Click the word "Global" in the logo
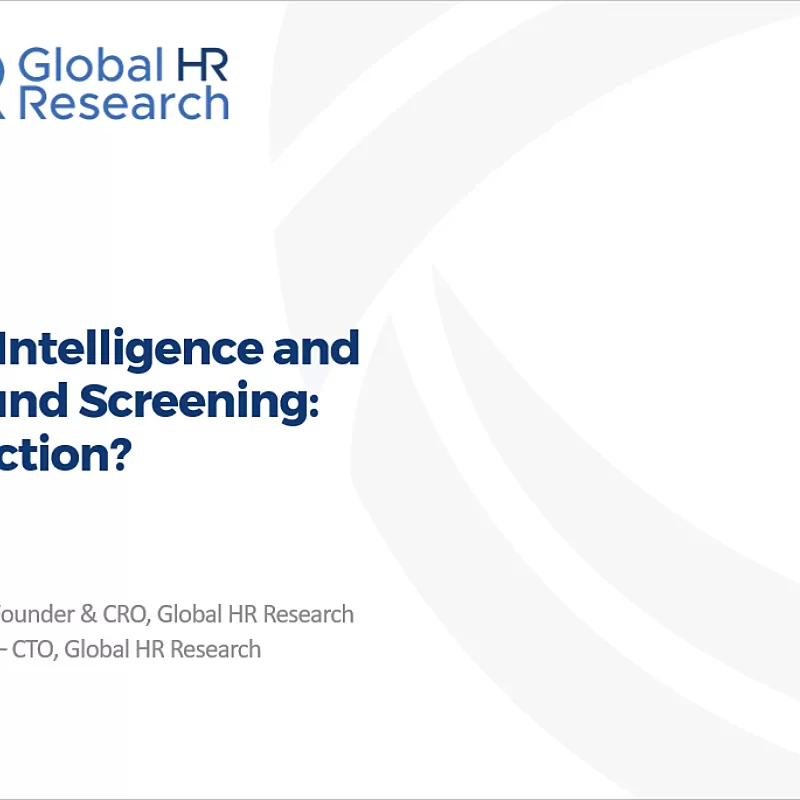Image resolution: width=800 pixels, height=800 pixels. 90,66
